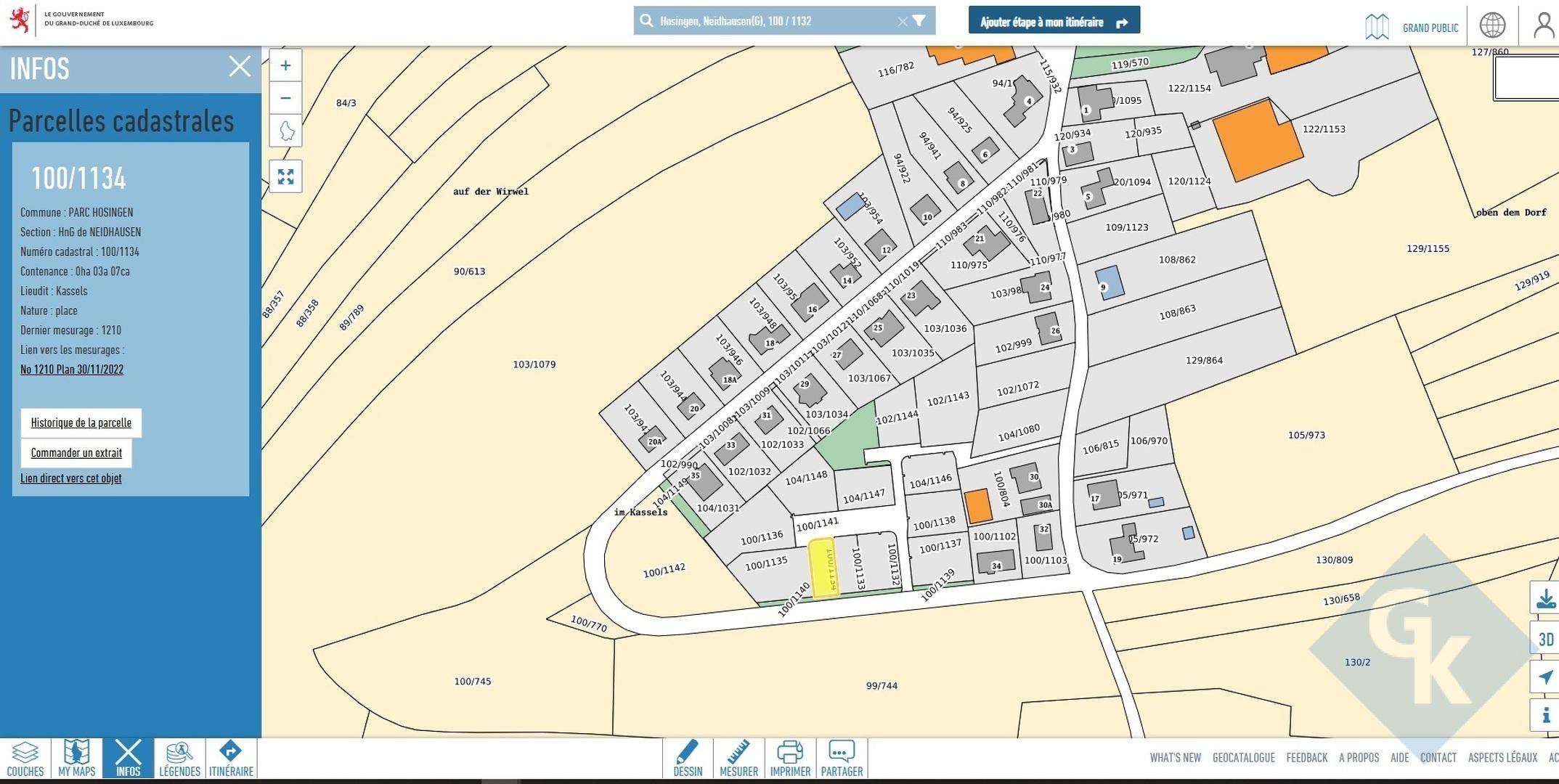Screen dimensions: 1559x784
Task: Open the Imprimer print tool
Action: [x=790, y=759]
